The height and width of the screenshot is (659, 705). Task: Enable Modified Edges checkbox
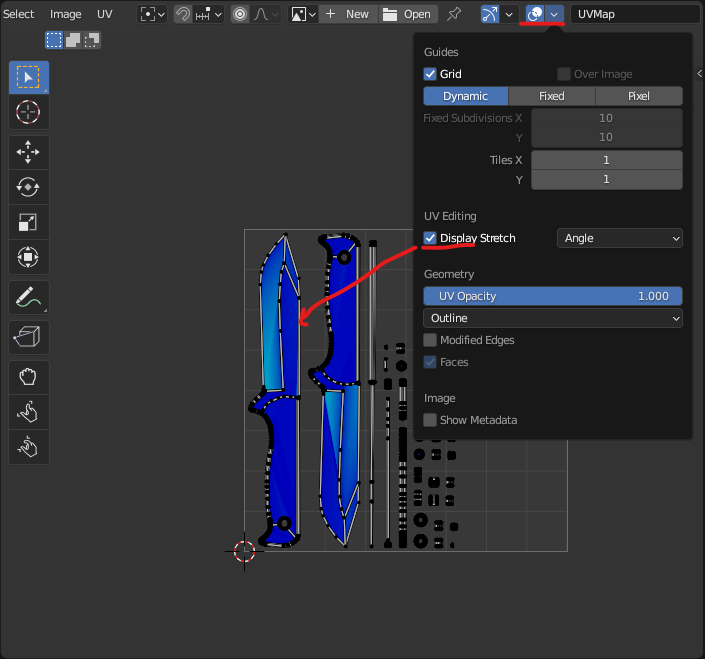pyautogui.click(x=430, y=340)
